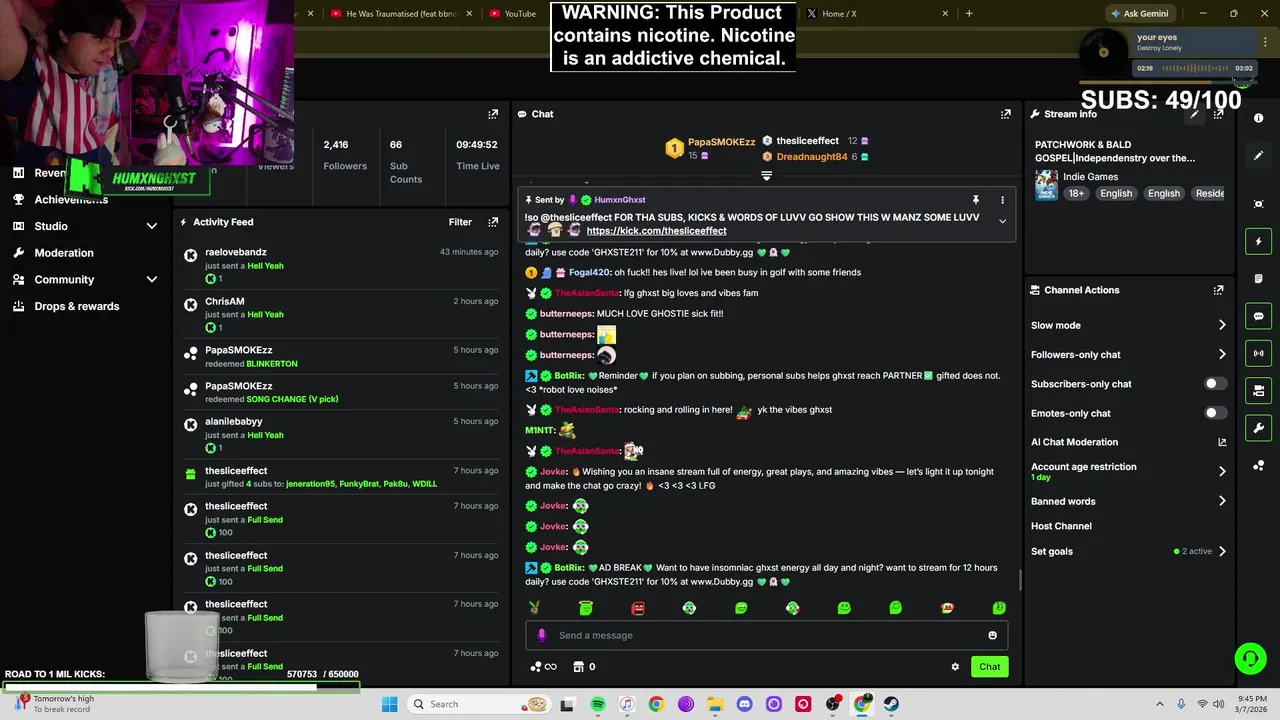Expand the Studio sidebar menu

[152, 226]
